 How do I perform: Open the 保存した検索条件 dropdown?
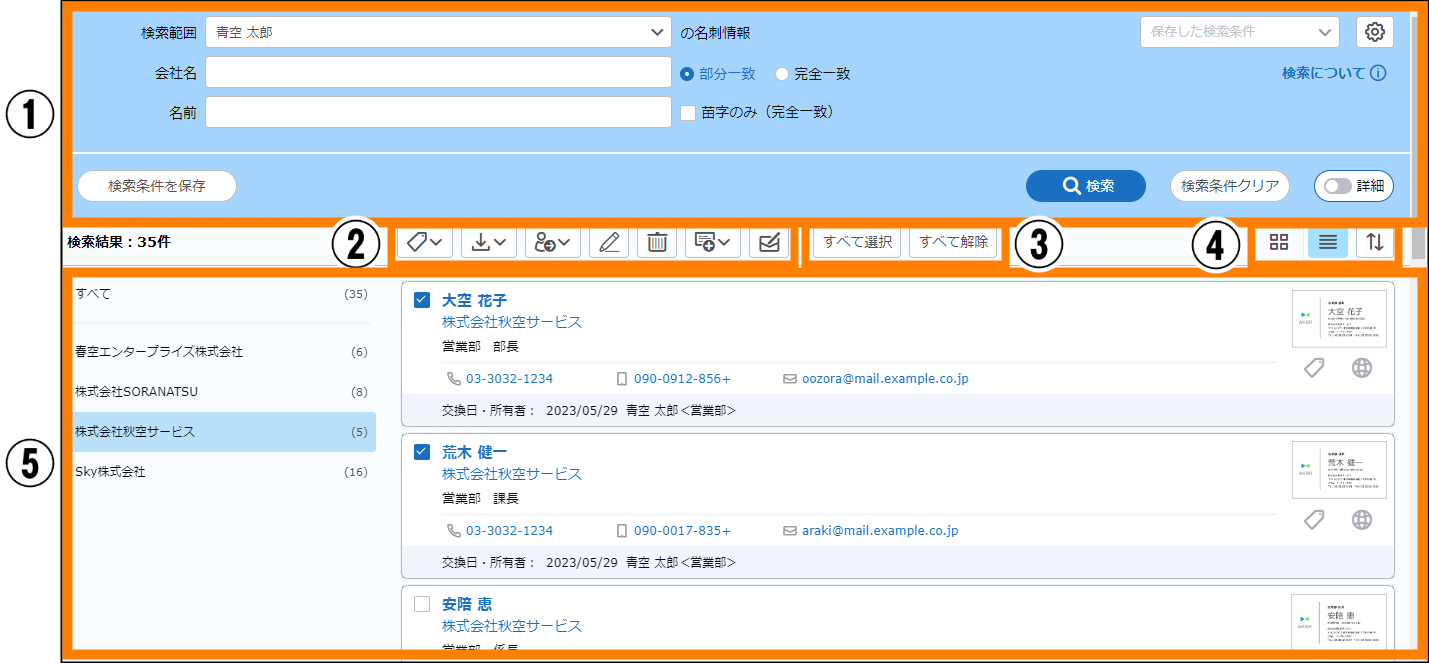pos(1239,32)
